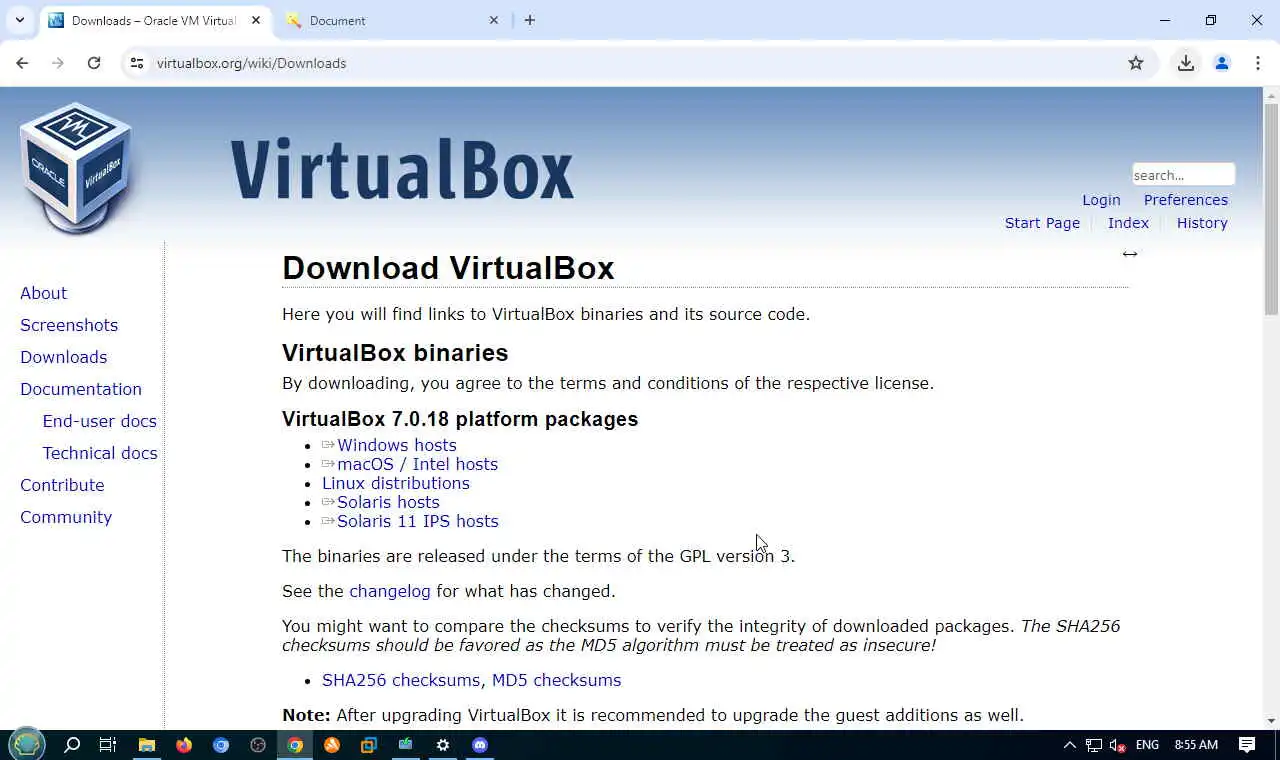
Task: Switch to the Document tab
Action: pyautogui.click(x=392, y=20)
